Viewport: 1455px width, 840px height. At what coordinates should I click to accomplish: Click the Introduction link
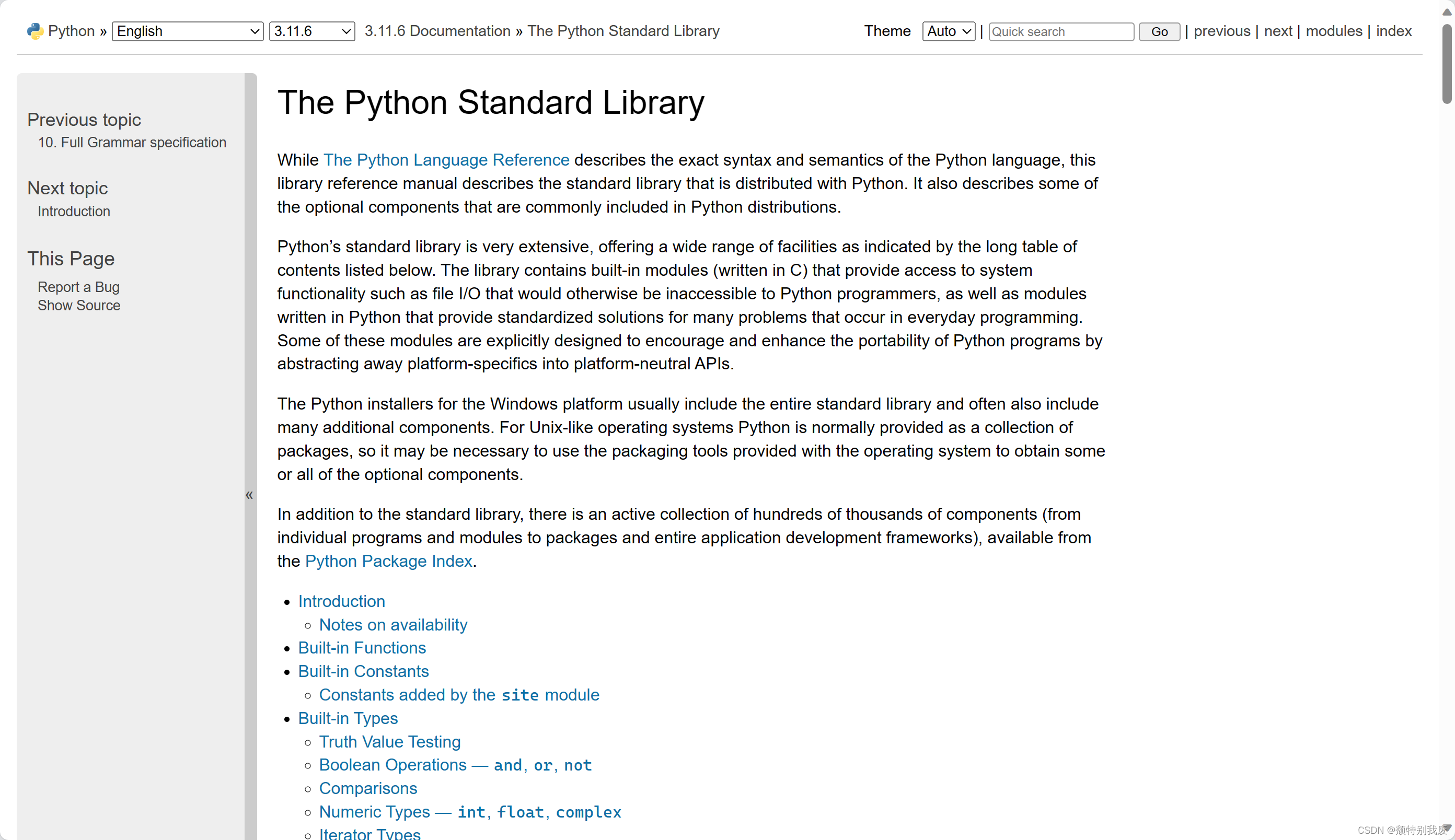pos(342,601)
